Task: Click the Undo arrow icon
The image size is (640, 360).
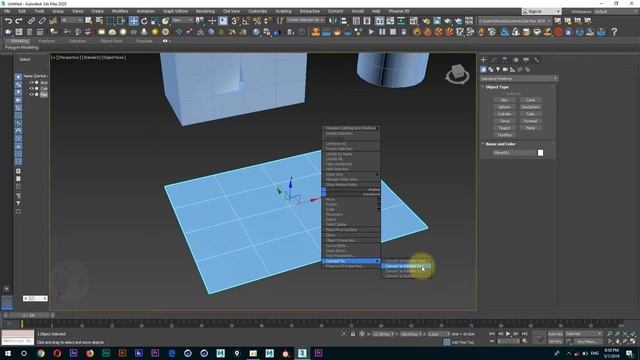Action: tap(8, 21)
